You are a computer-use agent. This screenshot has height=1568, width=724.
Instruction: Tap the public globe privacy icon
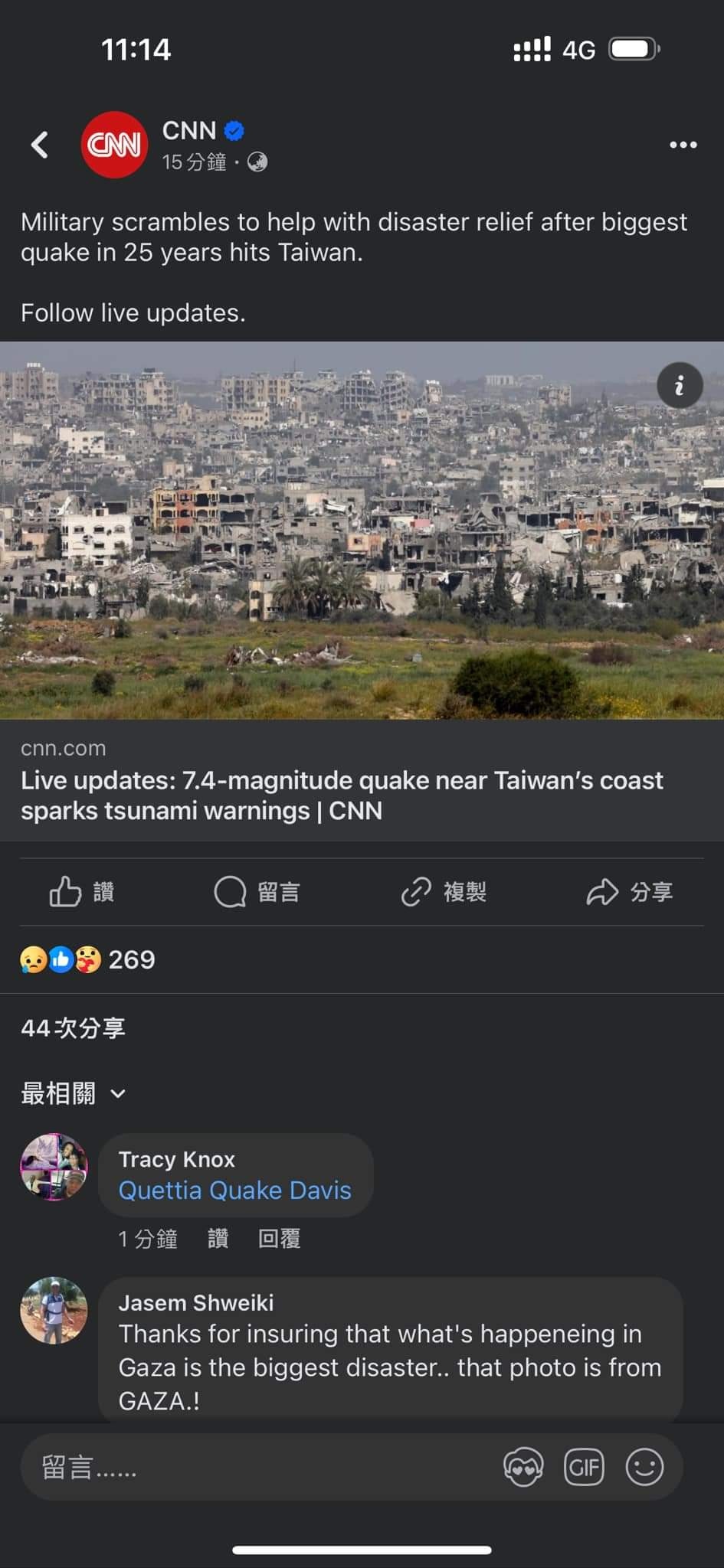(257, 162)
